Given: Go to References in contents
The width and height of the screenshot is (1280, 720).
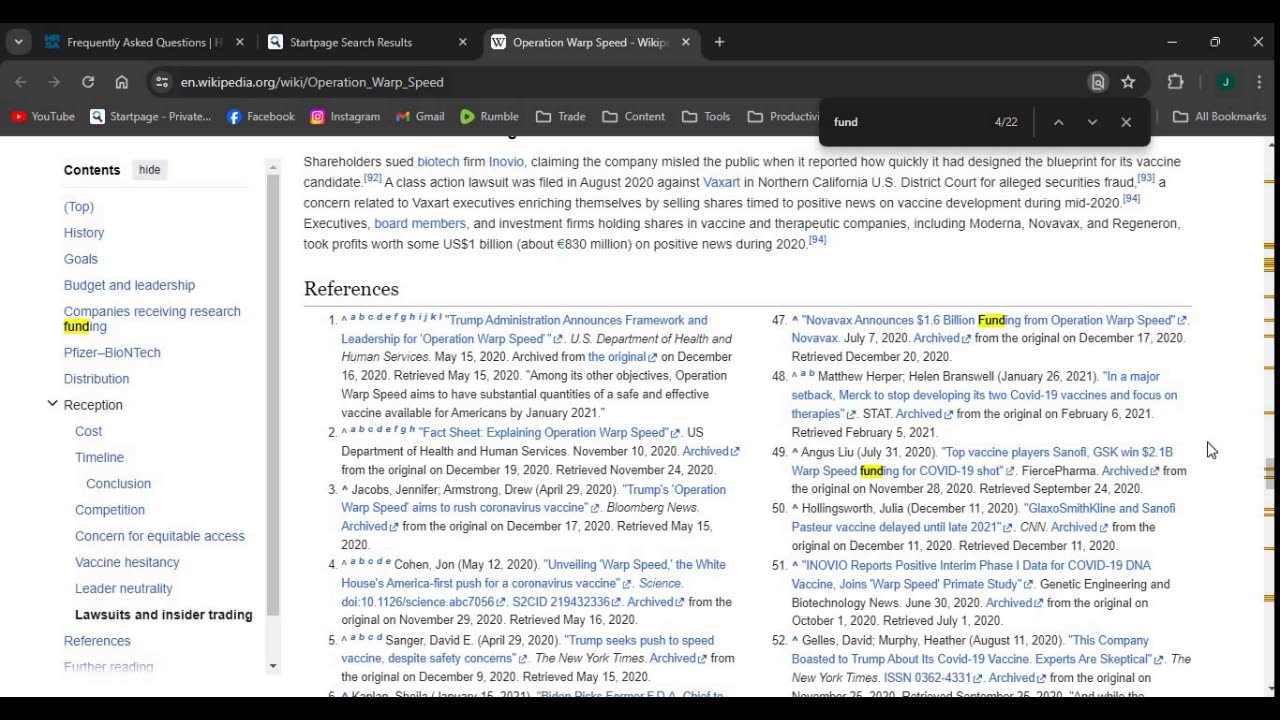Looking at the screenshot, I should [97, 641].
